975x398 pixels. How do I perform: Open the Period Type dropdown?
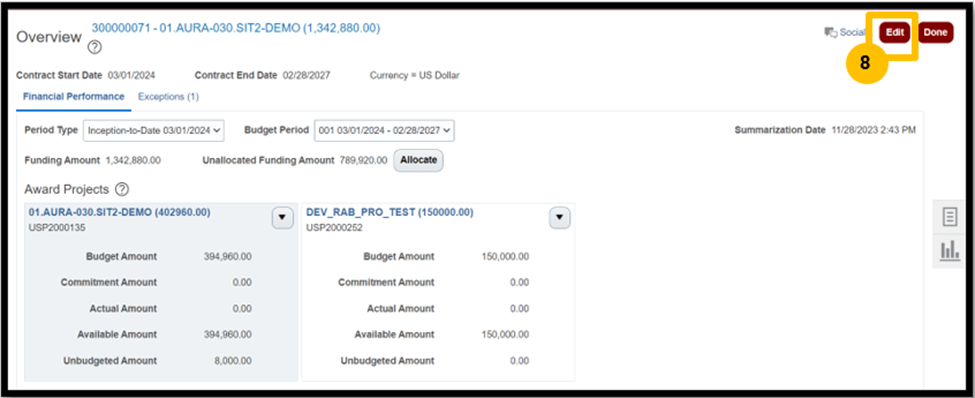pyautogui.click(x=154, y=131)
